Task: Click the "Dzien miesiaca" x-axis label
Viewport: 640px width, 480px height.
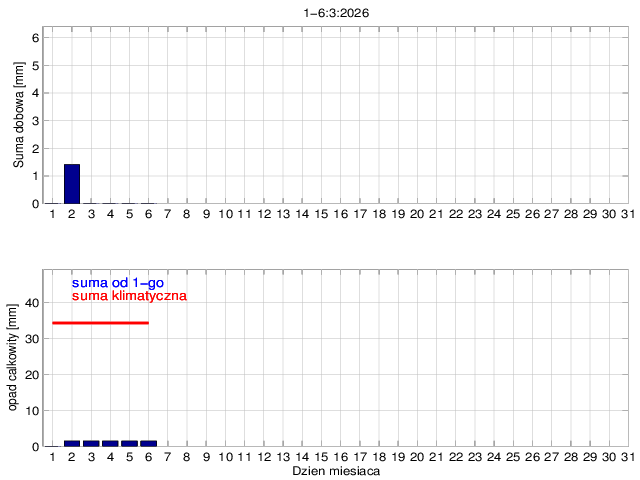Action: (336, 470)
